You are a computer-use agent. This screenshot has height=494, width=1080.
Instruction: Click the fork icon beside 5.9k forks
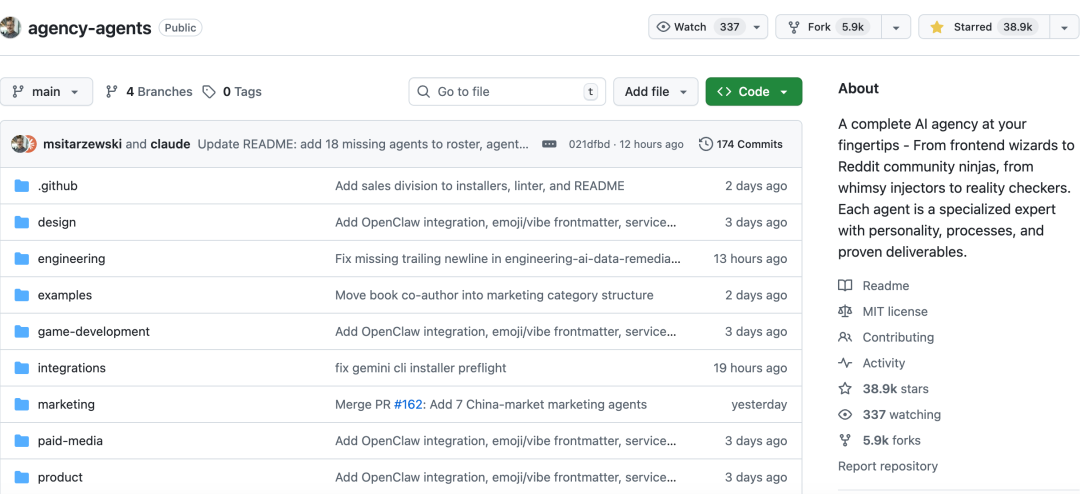click(845, 441)
